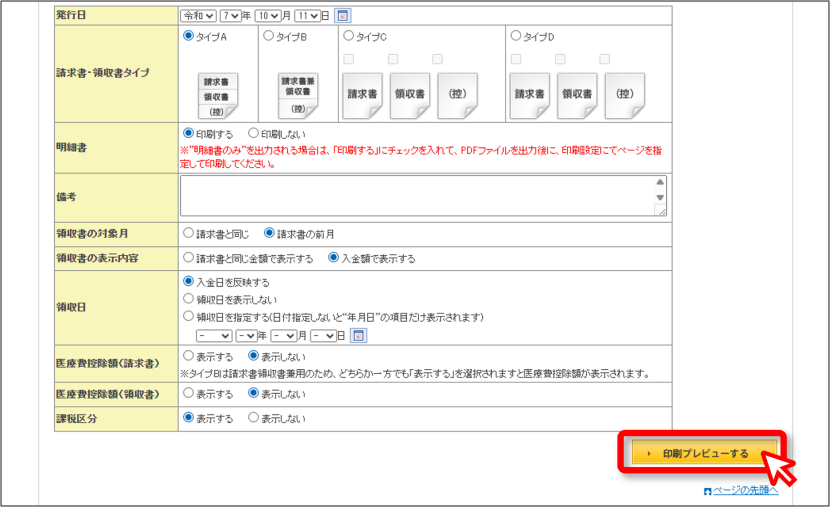830x507 pixels.
Task: Open the 令和 era dropdown in 発行日
Action: click(199, 16)
